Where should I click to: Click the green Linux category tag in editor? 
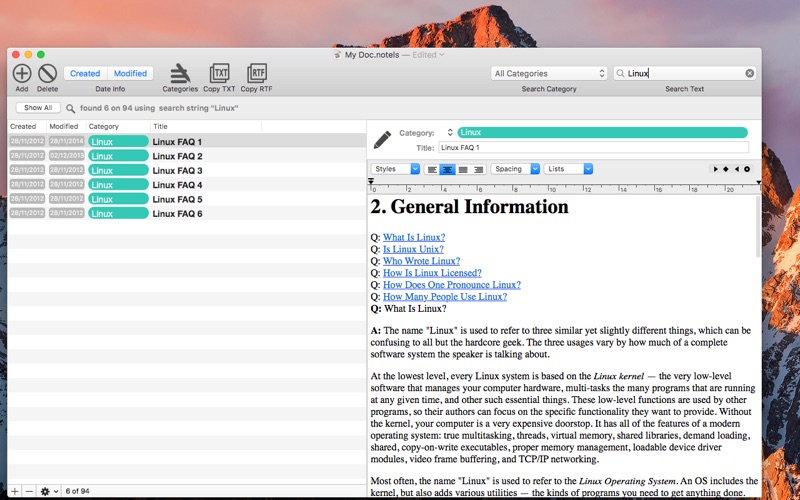coord(602,132)
